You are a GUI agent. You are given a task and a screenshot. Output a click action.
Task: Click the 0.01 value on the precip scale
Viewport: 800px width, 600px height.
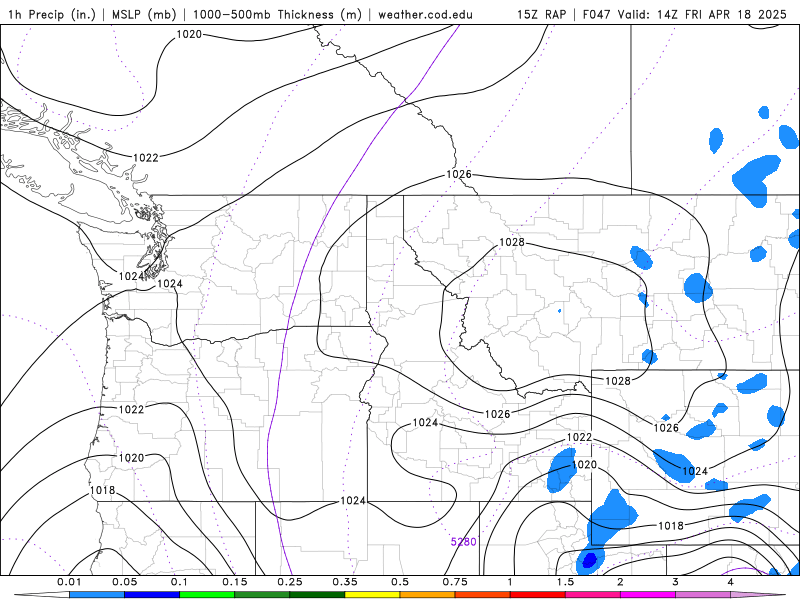point(69,582)
